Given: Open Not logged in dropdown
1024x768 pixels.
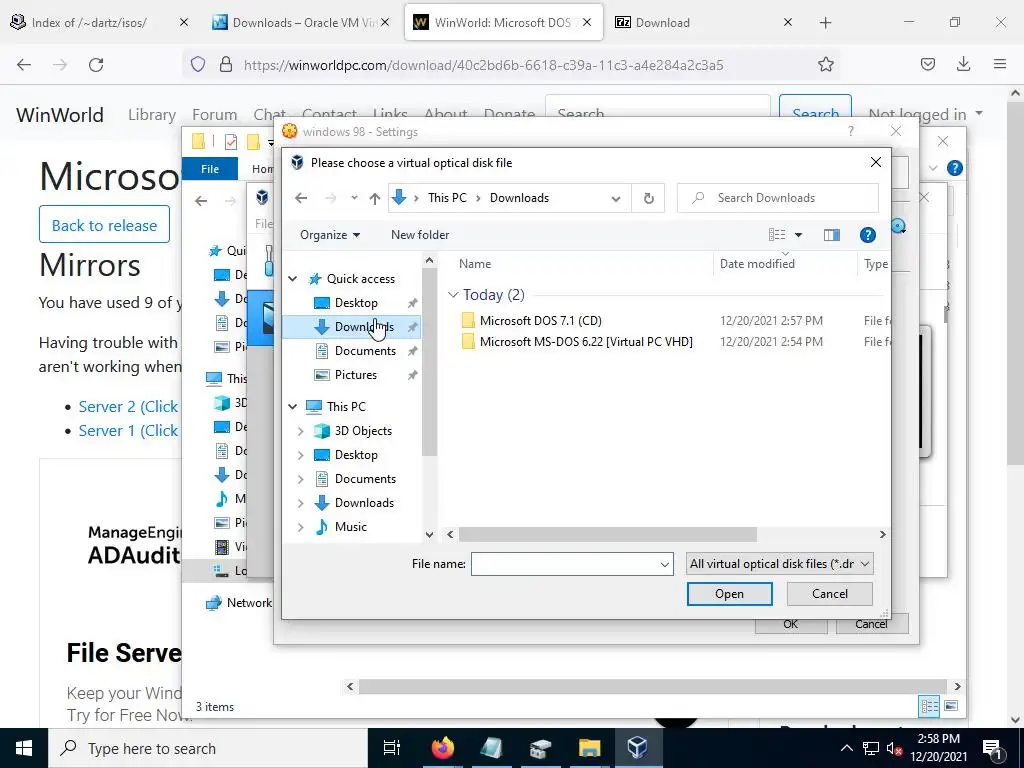Looking at the screenshot, I should 925,115.
